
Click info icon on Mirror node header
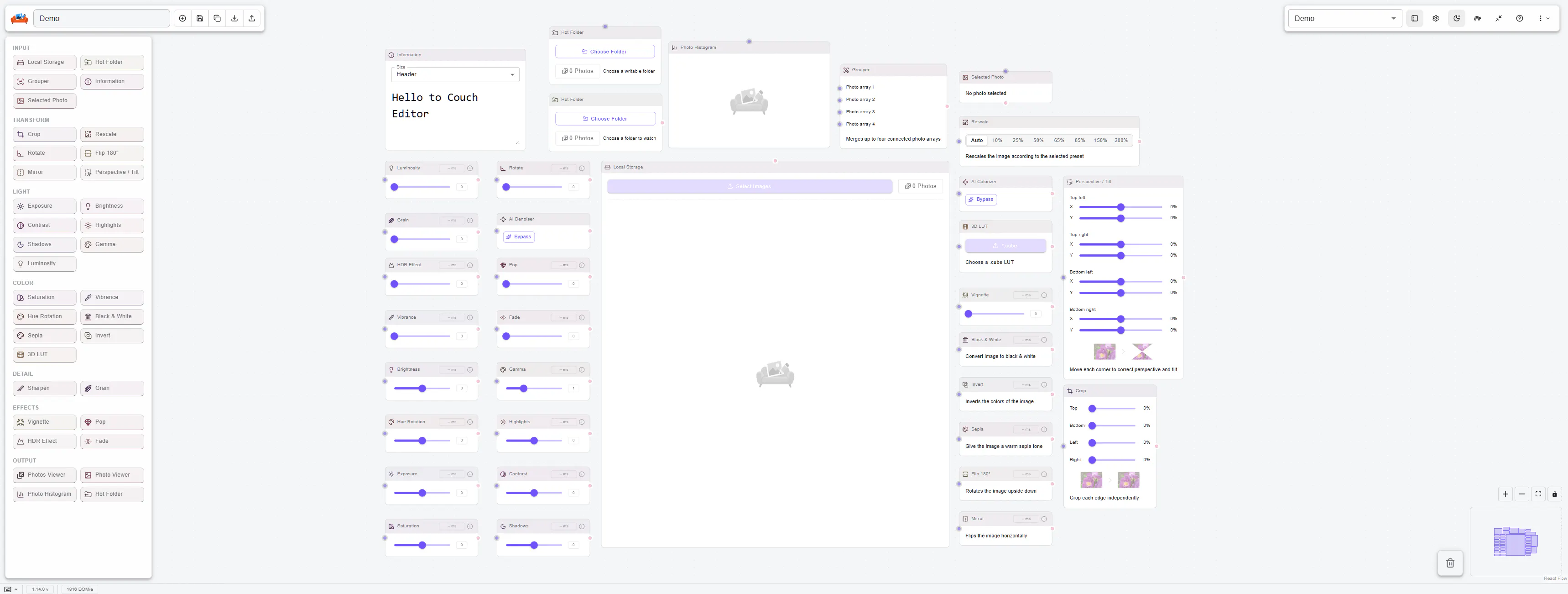click(1044, 519)
